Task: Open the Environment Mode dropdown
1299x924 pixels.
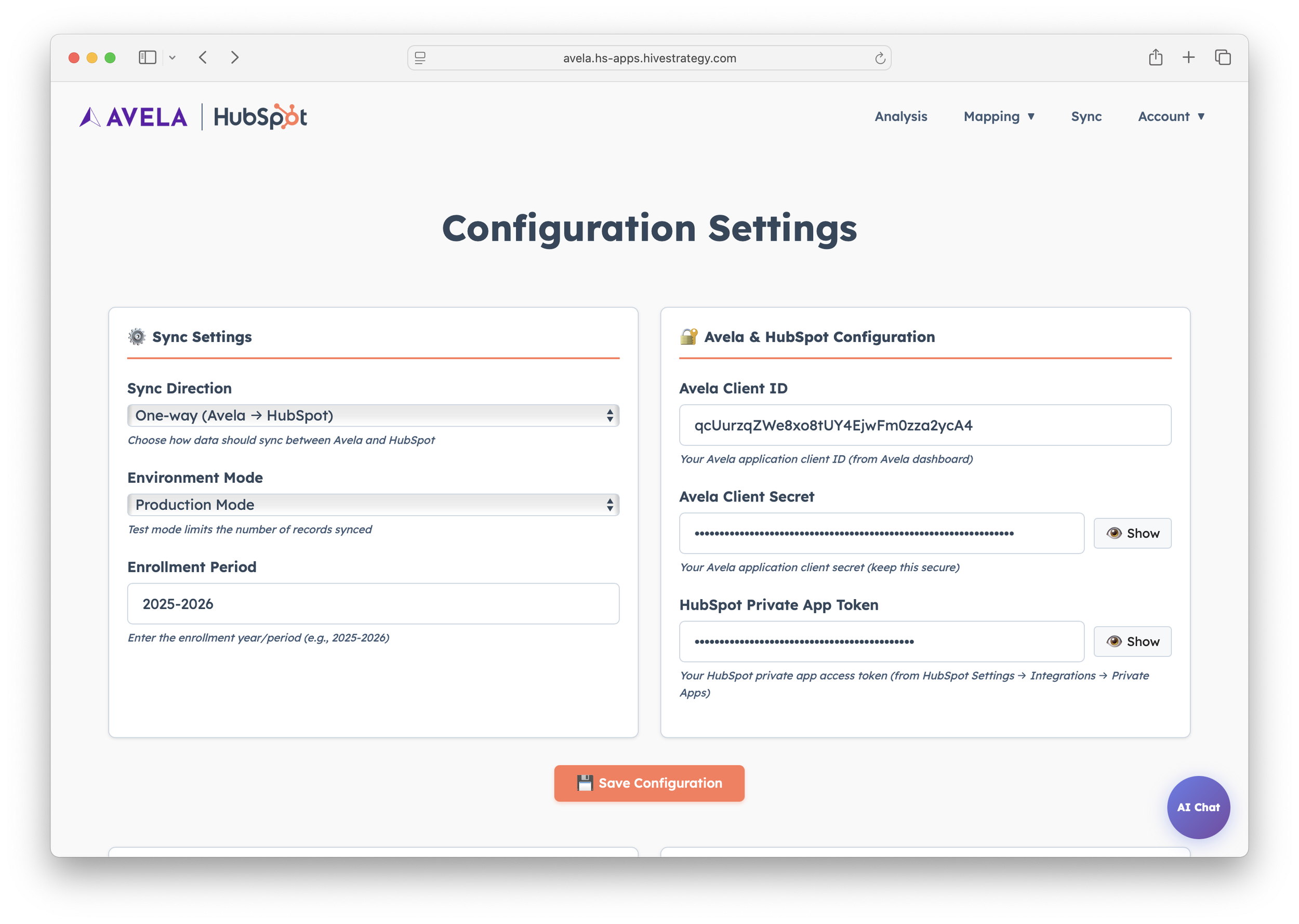Action: coord(373,505)
